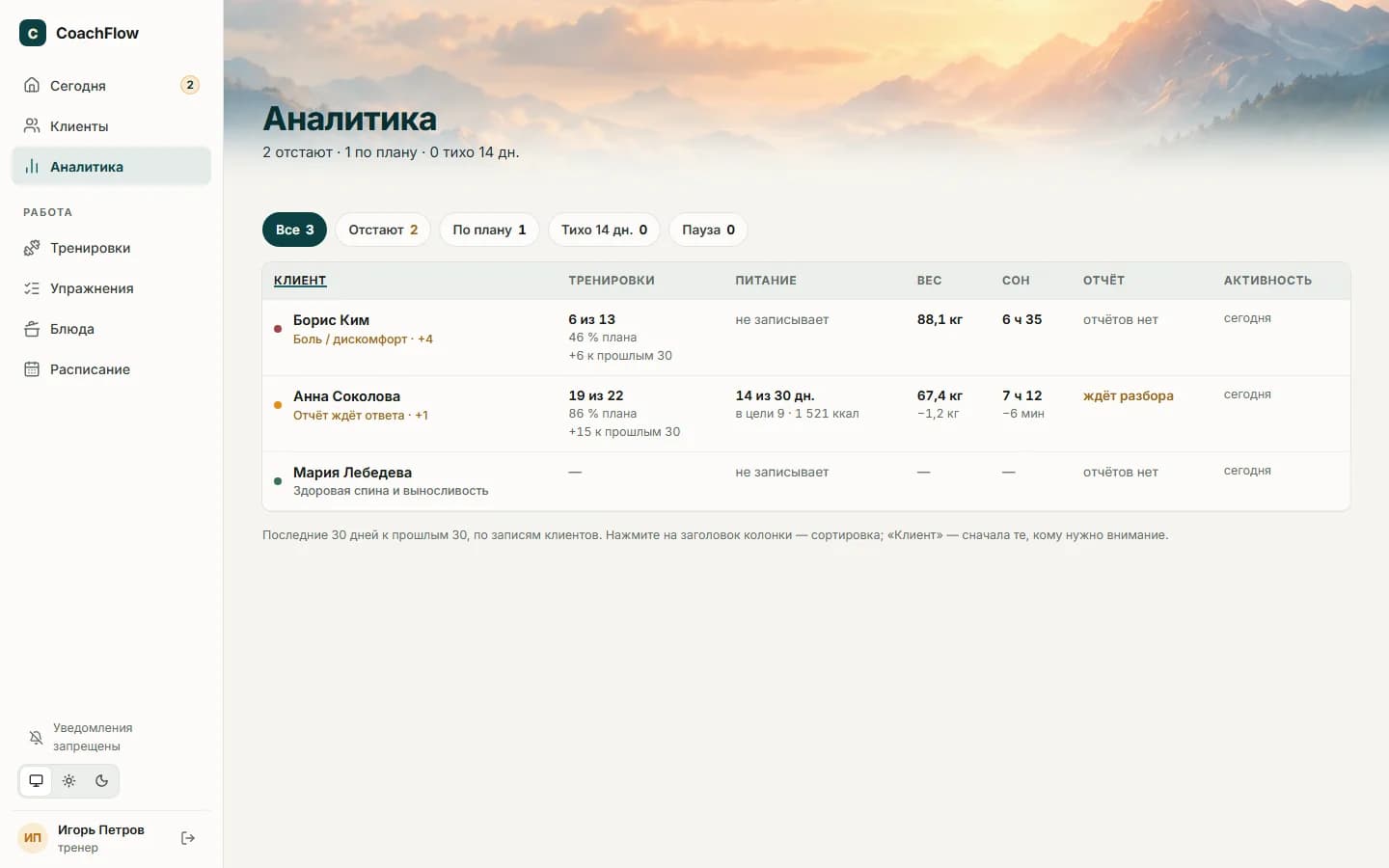This screenshot has width=1389, height=868.
Task: Click Отчёт ждёт ответа · +1 text
Action: click(361, 416)
